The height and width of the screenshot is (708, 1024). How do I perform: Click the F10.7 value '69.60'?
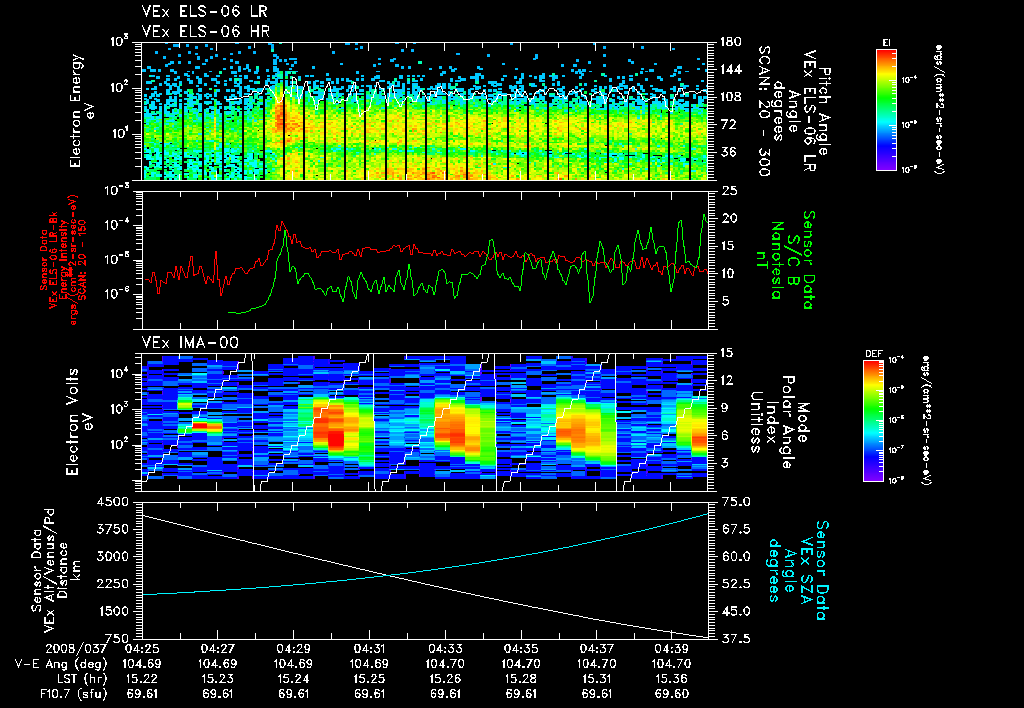[672, 694]
